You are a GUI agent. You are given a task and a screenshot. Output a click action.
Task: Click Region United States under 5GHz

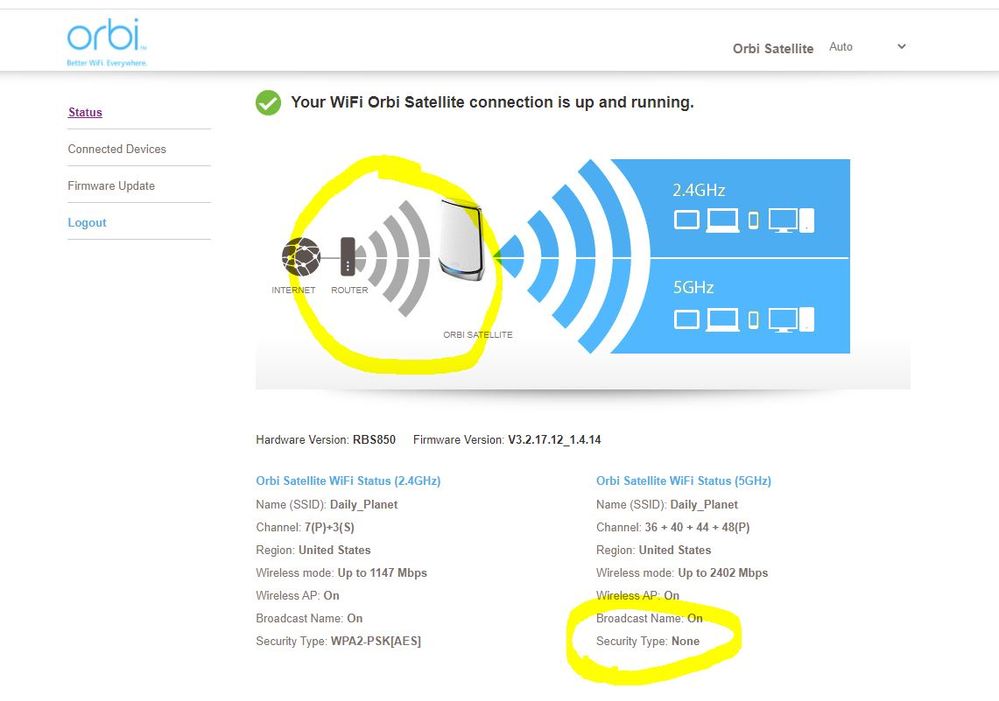coord(654,550)
